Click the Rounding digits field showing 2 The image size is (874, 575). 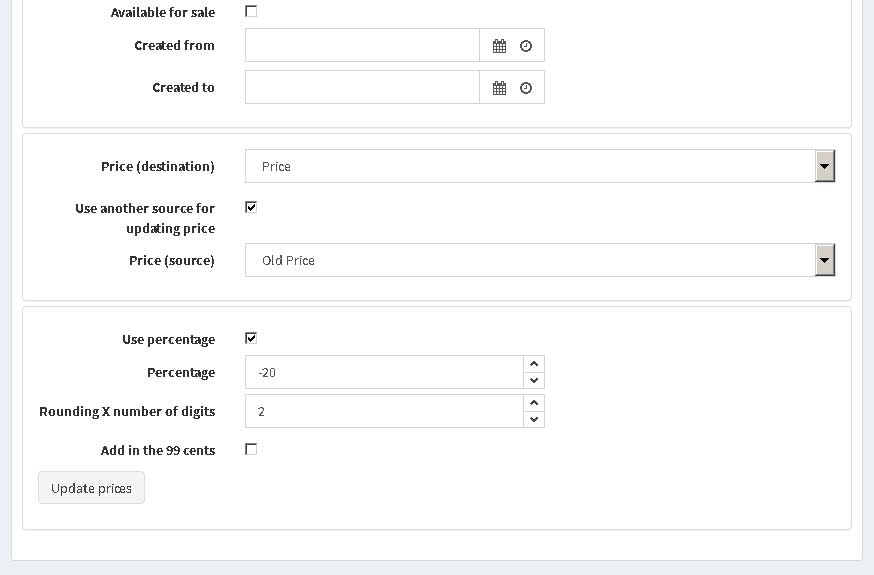(385, 411)
